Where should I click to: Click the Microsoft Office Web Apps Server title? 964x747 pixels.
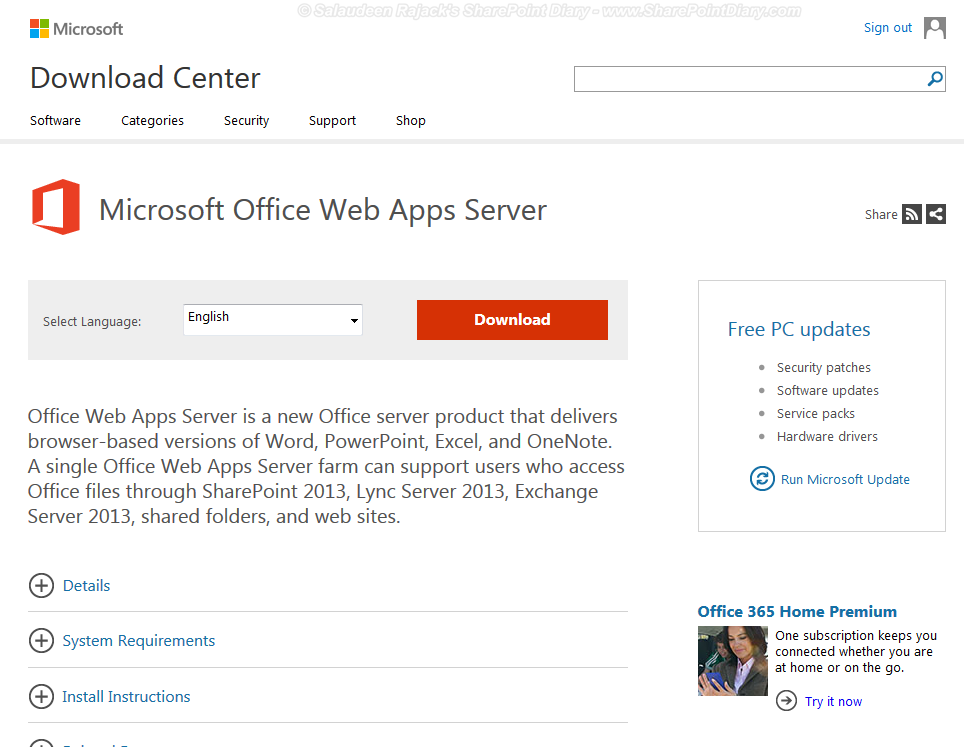323,210
